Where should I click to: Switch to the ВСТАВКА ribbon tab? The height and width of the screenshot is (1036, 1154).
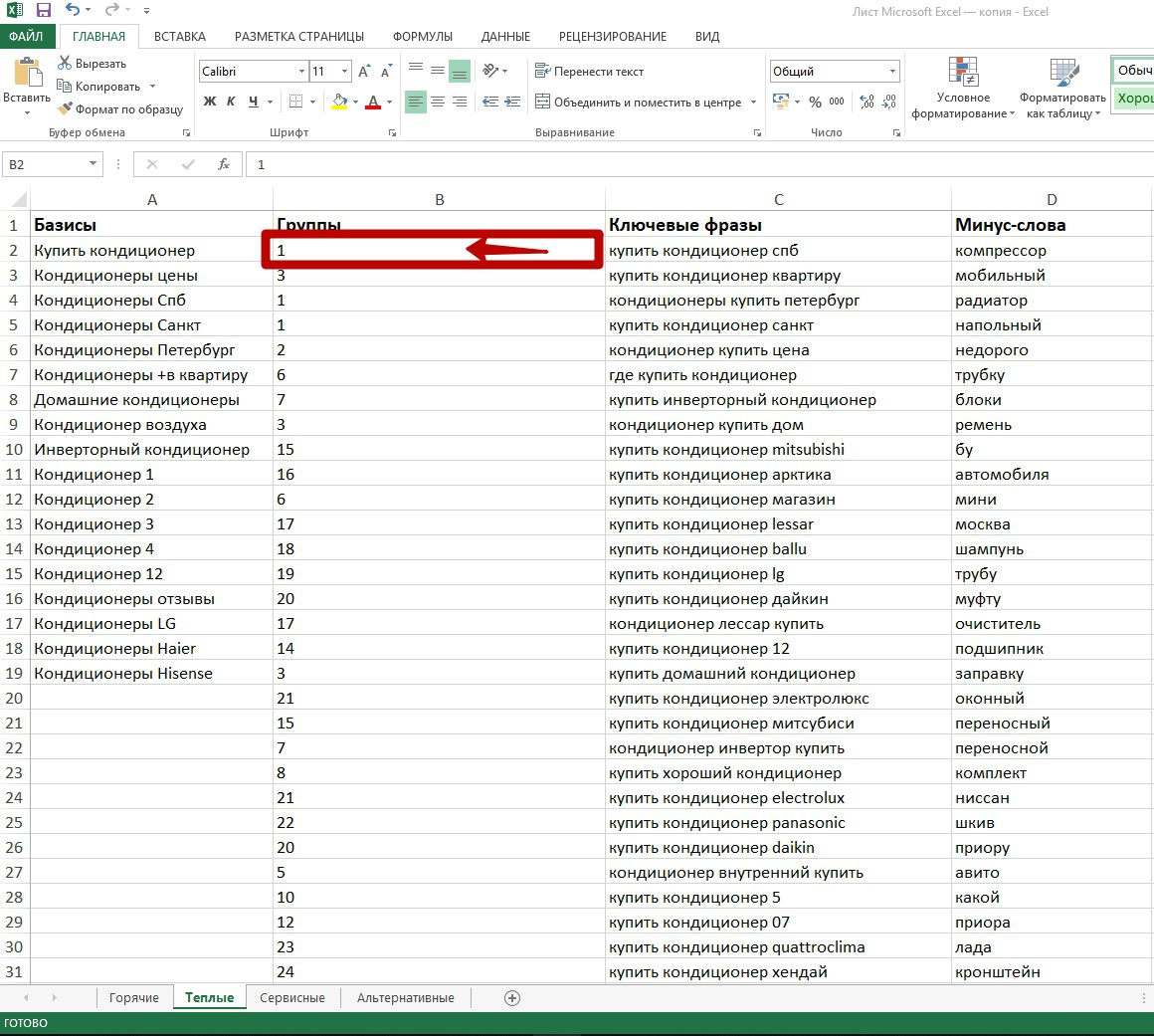(180, 36)
